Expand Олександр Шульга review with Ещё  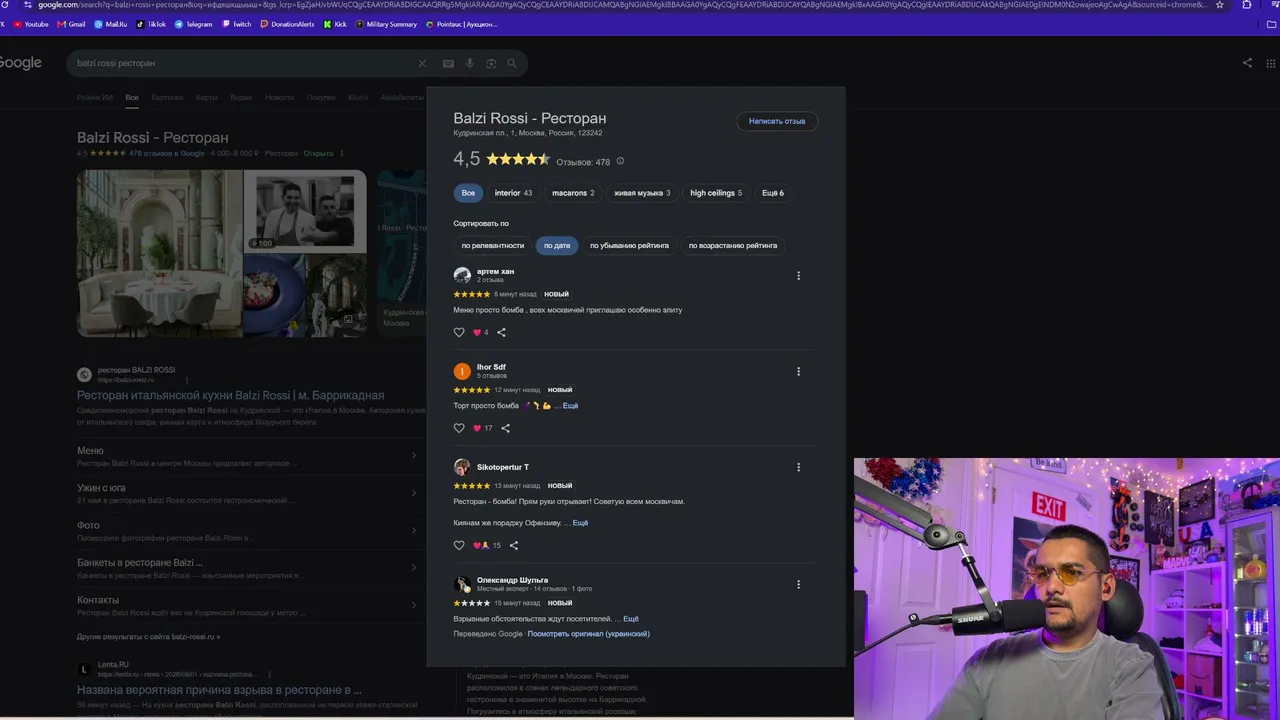(631, 619)
